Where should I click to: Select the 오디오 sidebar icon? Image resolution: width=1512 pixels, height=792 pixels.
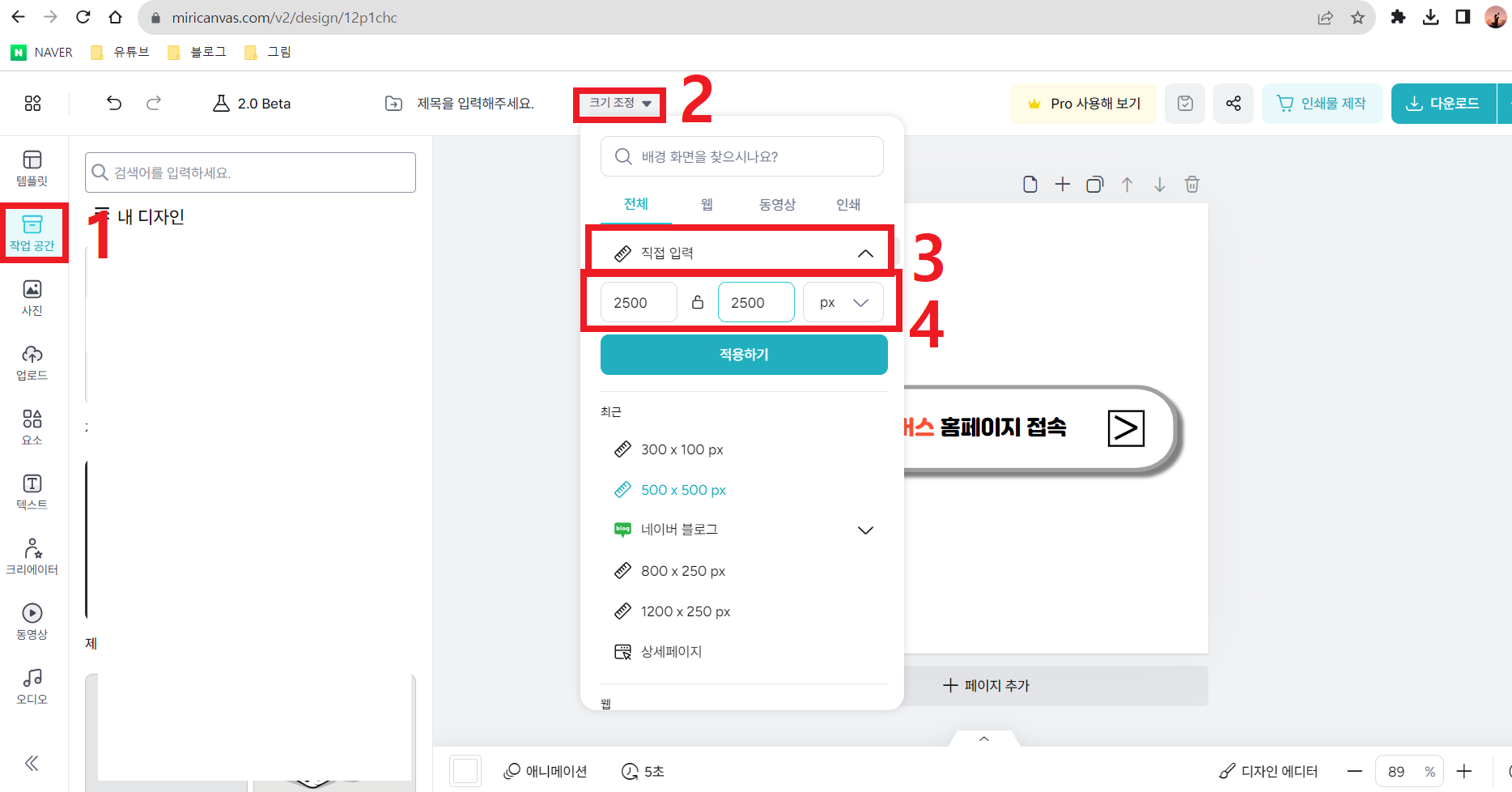(x=32, y=684)
